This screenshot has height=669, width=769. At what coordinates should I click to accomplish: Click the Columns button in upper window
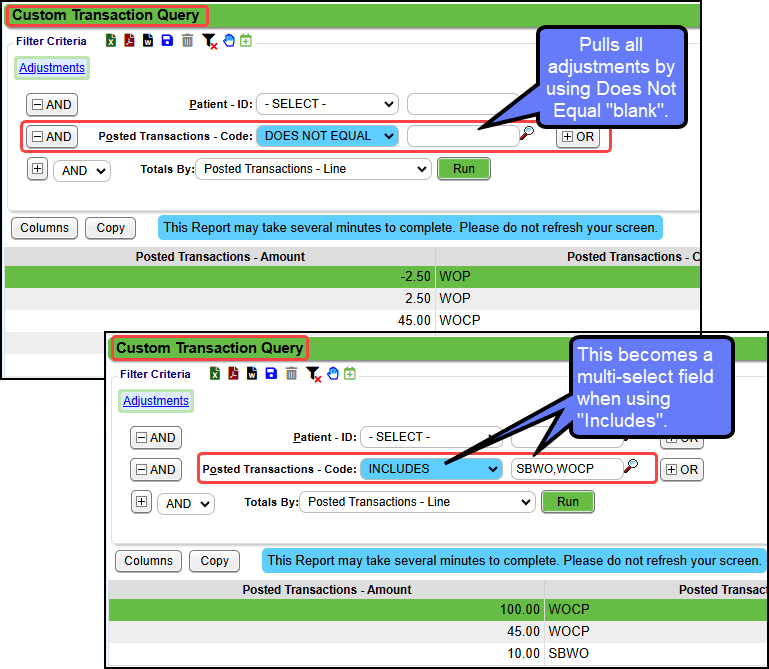(45, 228)
